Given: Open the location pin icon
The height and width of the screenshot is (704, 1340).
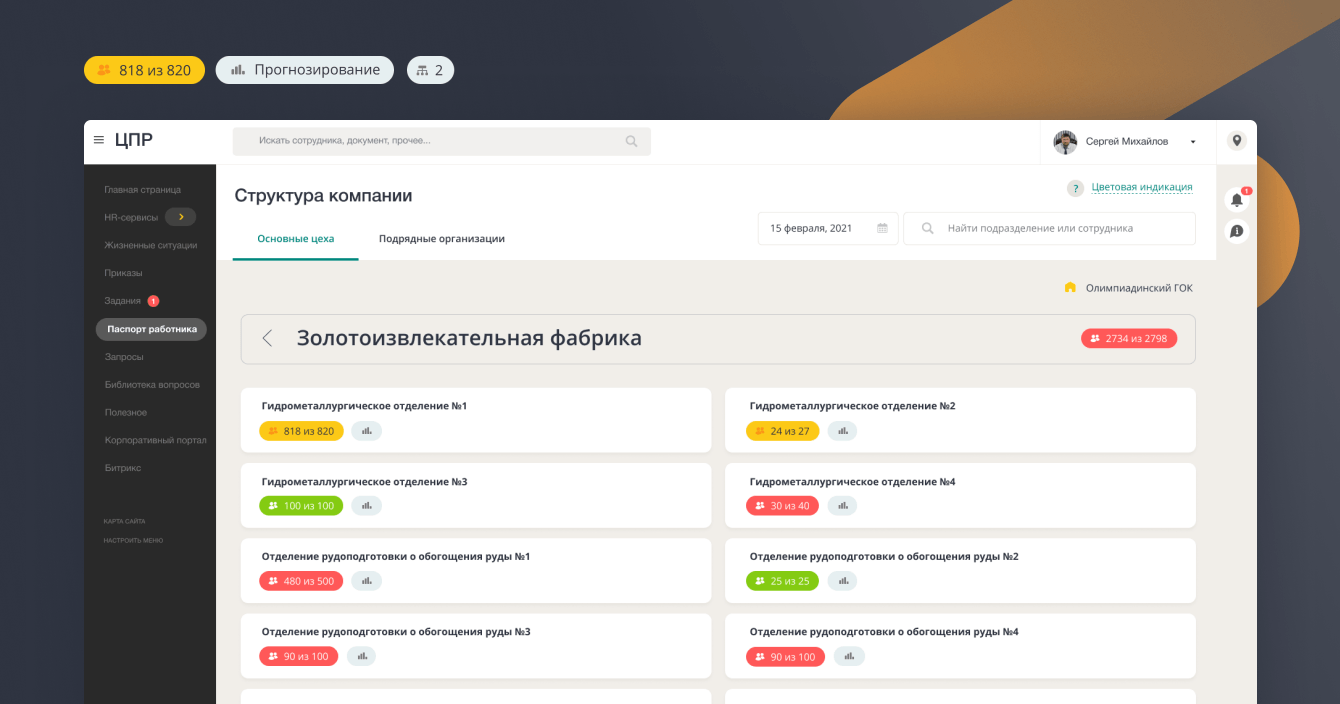Looking at the screenshot, I should (1237, 141).
